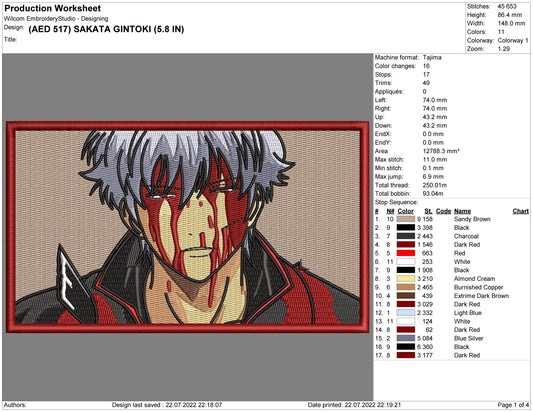Click the Chart column header
533x412 pixels.
[x=520, y=211]
